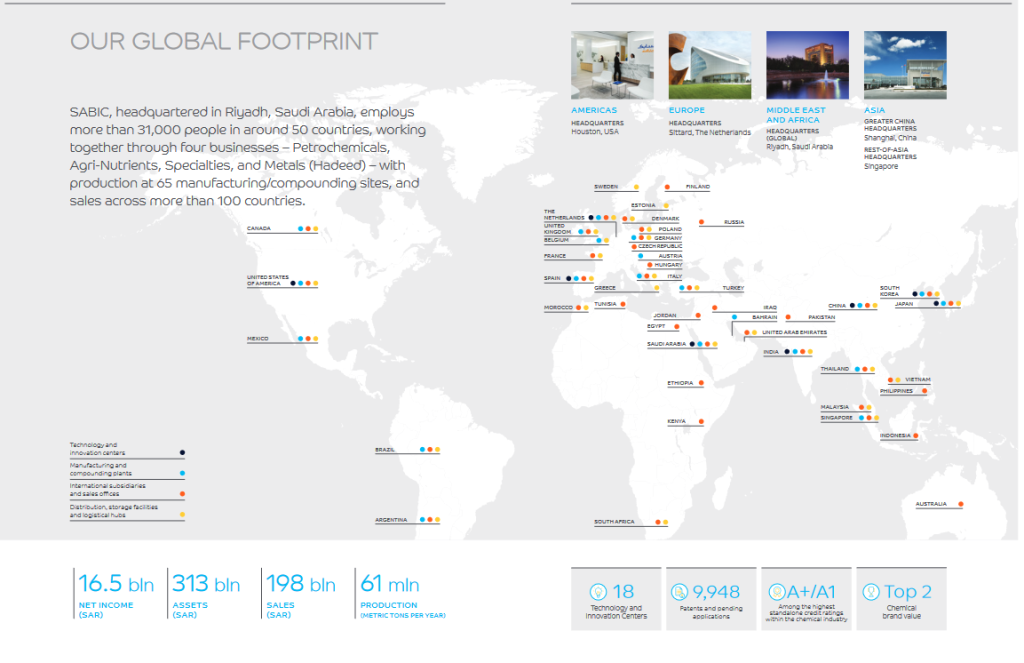The height and width of the screenshot is (663, 1024).
Task: Click the SOUTH KOREA map label
Action: coord(889,291)
